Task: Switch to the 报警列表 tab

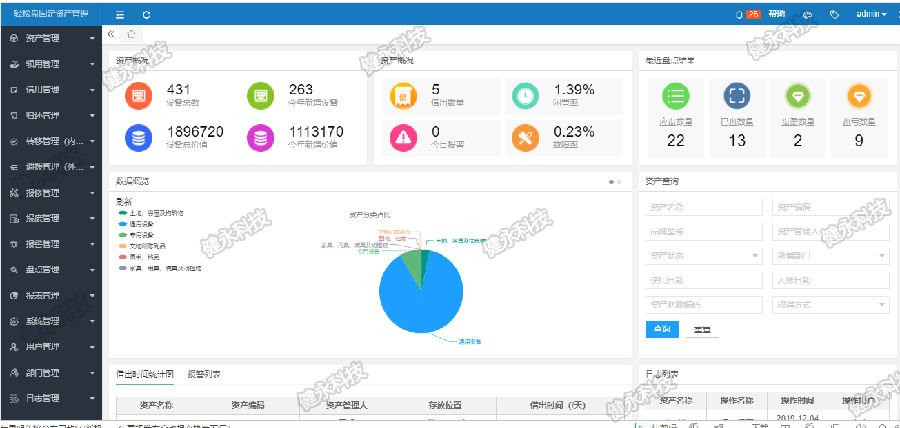Action: 204,374
